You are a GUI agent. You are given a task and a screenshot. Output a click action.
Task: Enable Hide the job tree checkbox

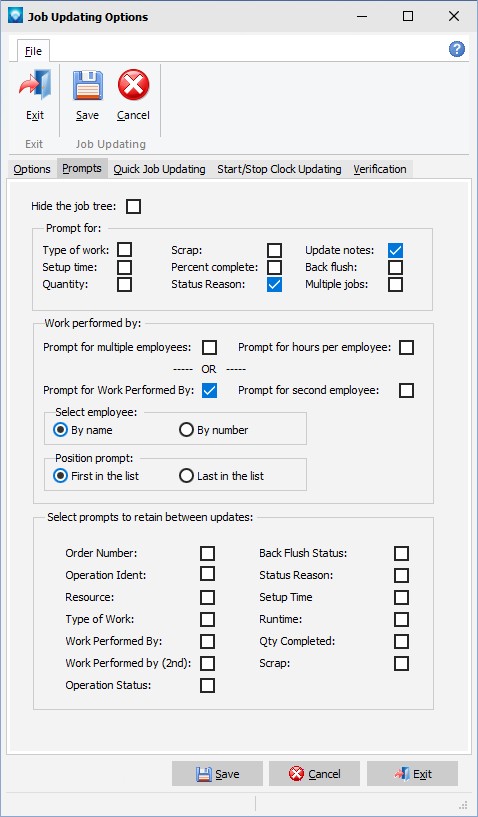[133, 206]
